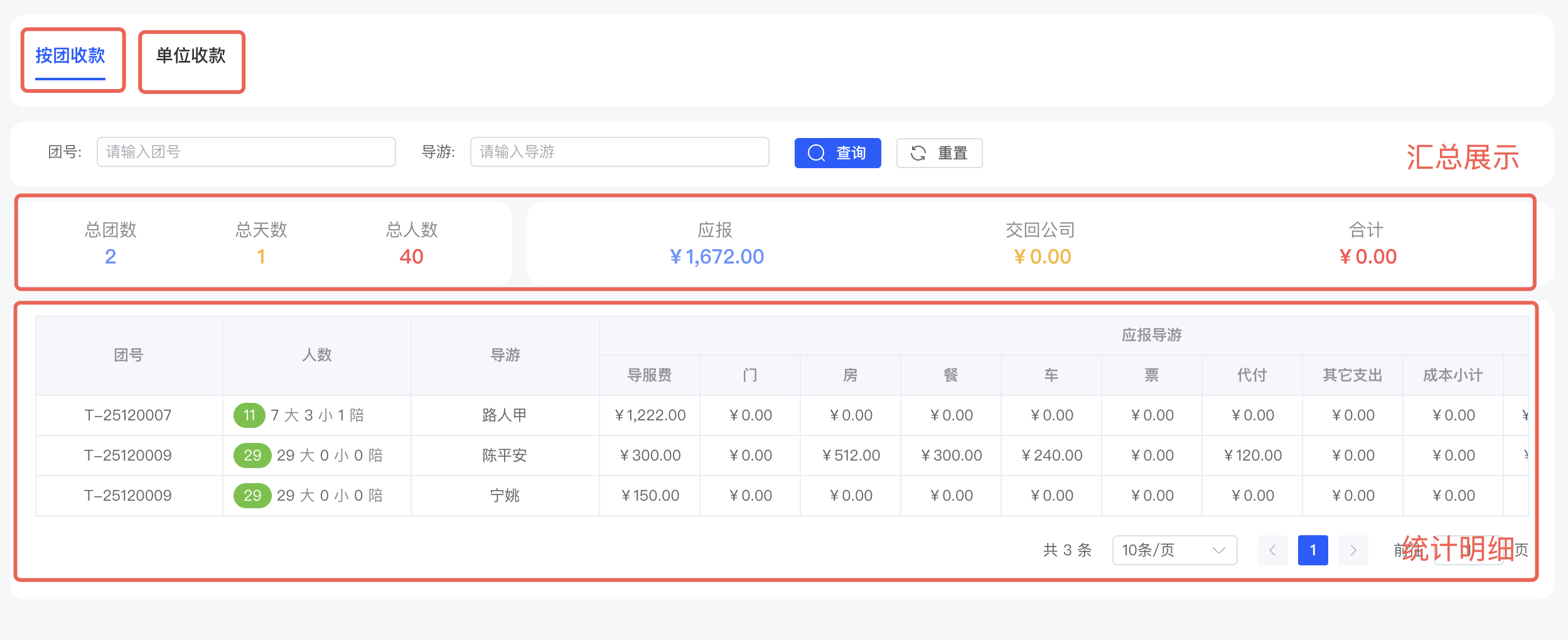Switch to the 按团收款 tab
The image size is (1568, 640).
coord(70,56)
